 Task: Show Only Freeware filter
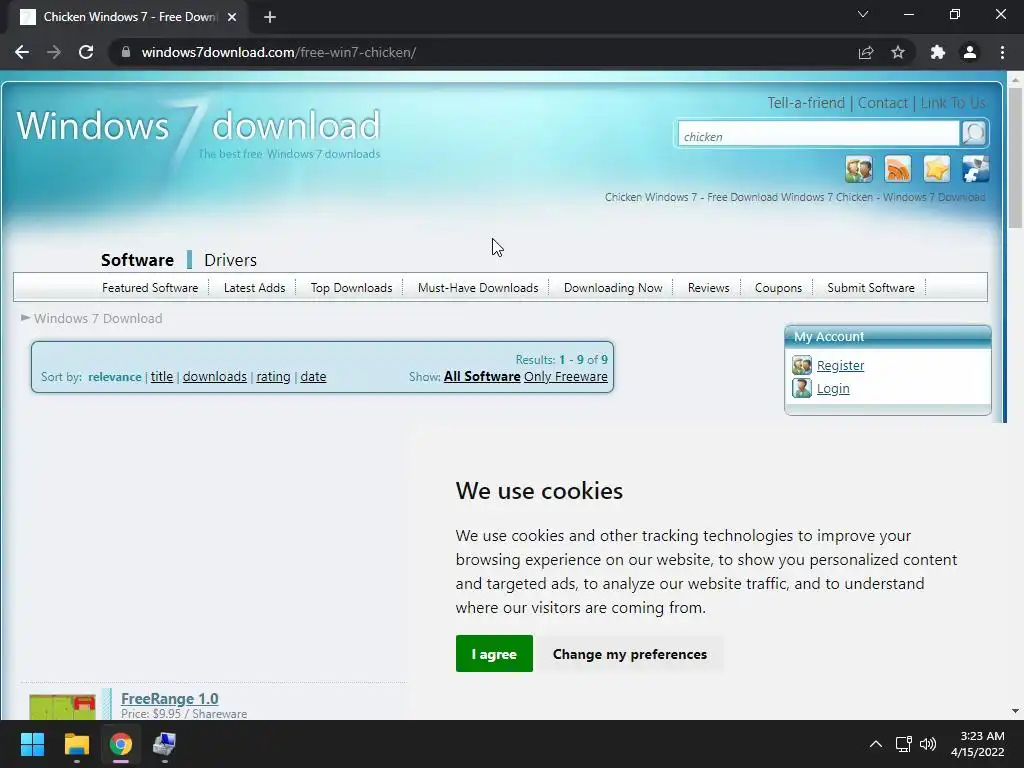(x=566, y=377)
